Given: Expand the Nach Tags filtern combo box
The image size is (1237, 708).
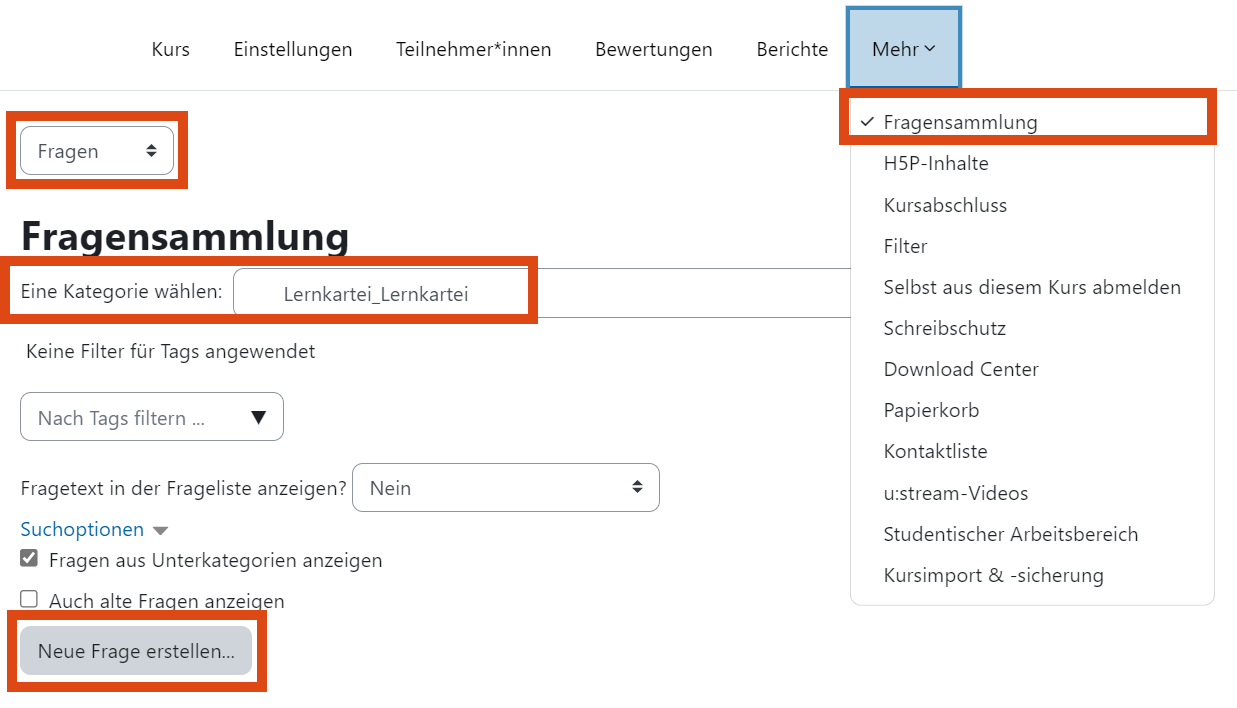Looking at the screenshot, I should click(152, 417).
